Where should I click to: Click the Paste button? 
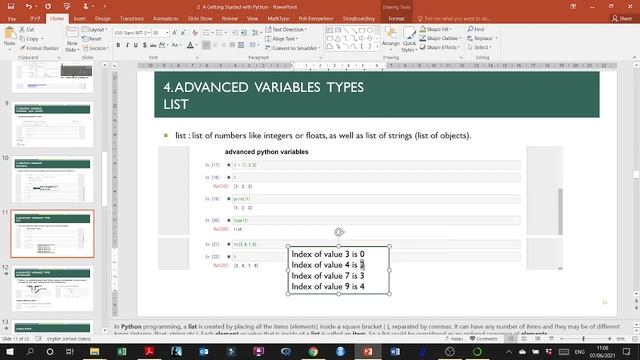(9, 38)
